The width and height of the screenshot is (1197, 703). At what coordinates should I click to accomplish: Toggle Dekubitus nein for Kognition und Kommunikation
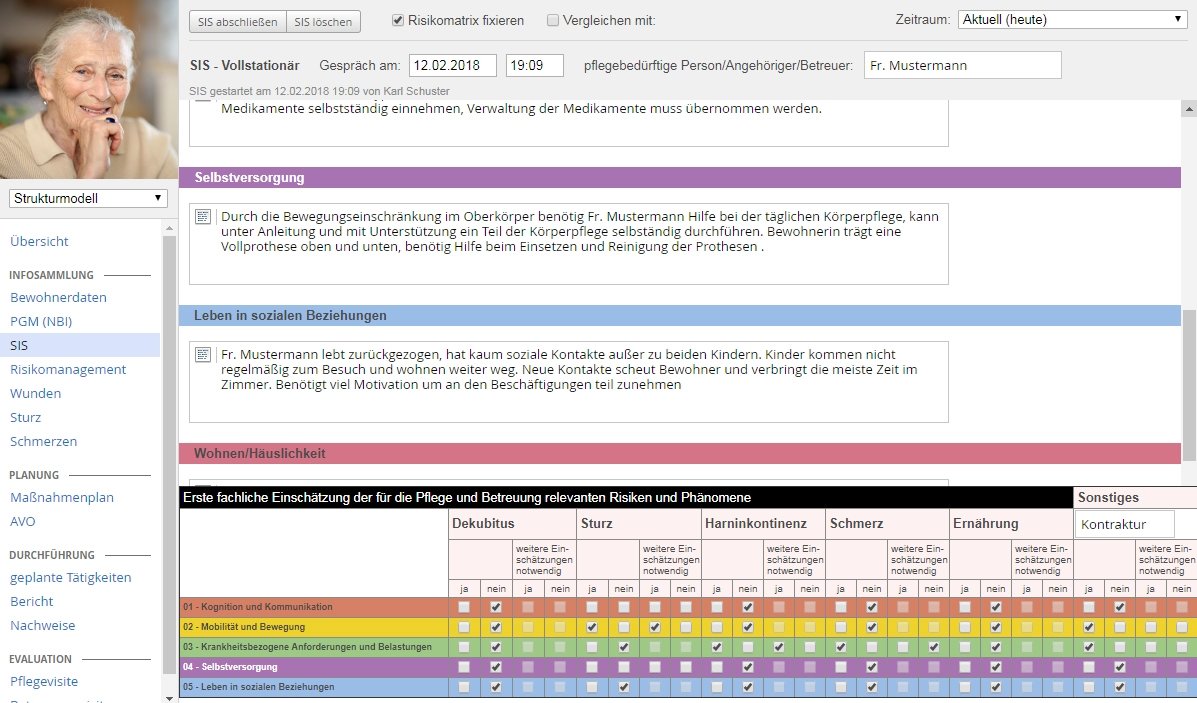pyautogui.click(x=496, y=607)
